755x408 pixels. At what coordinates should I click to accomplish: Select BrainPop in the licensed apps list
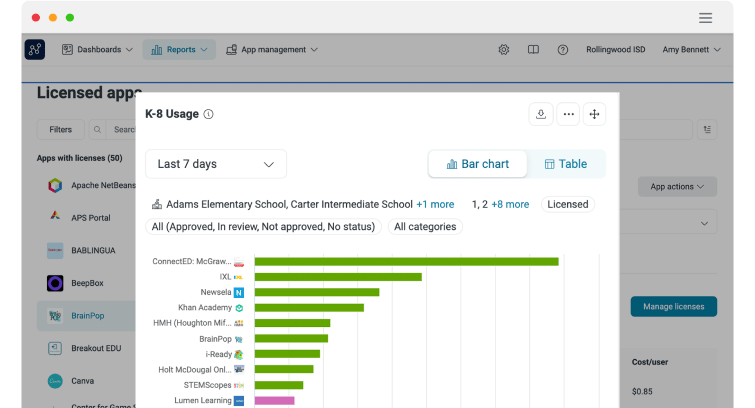87,316
